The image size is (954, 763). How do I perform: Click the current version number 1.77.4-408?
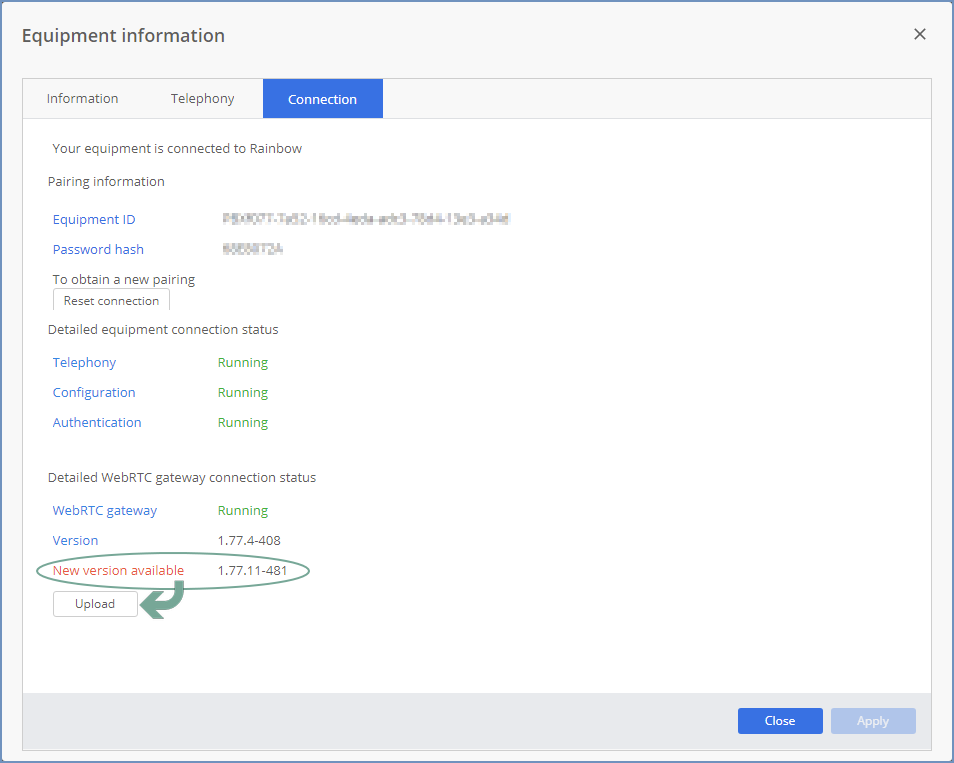tap(249, 540)
